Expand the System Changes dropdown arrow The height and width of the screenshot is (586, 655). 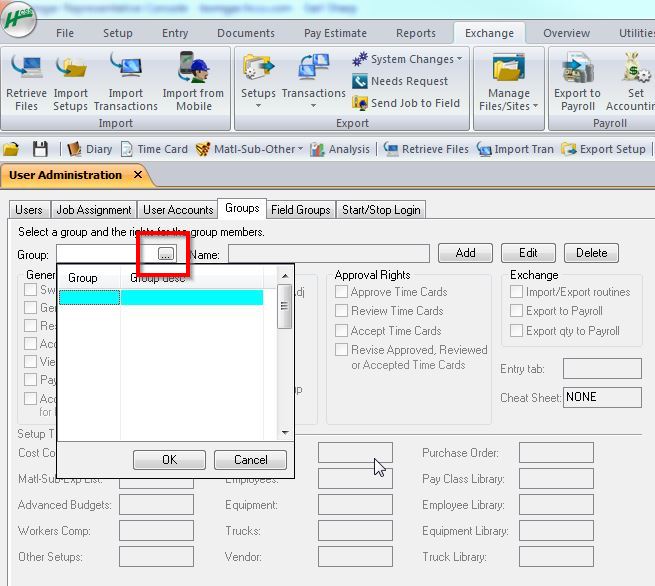(x=460, y=59)
